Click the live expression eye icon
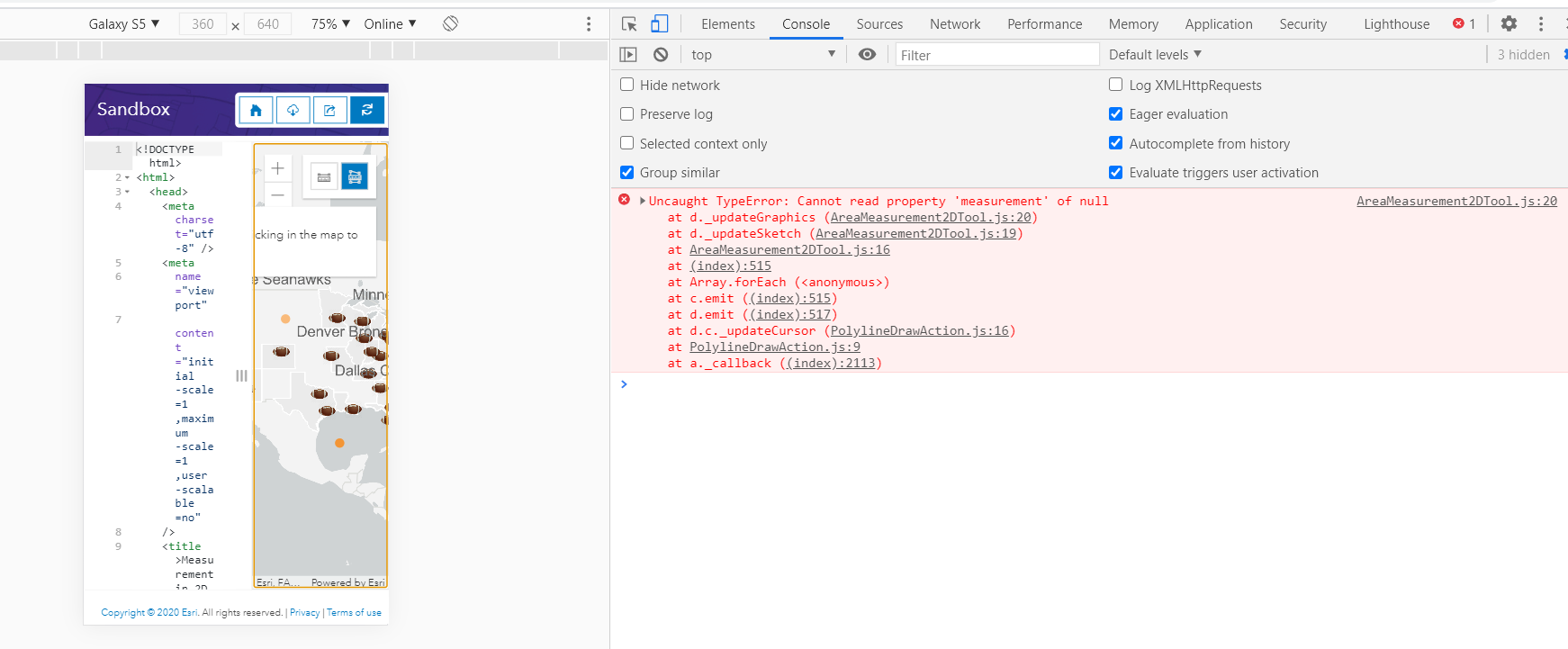This screenshot has height=649, width=1568. (x=867, y=55)
